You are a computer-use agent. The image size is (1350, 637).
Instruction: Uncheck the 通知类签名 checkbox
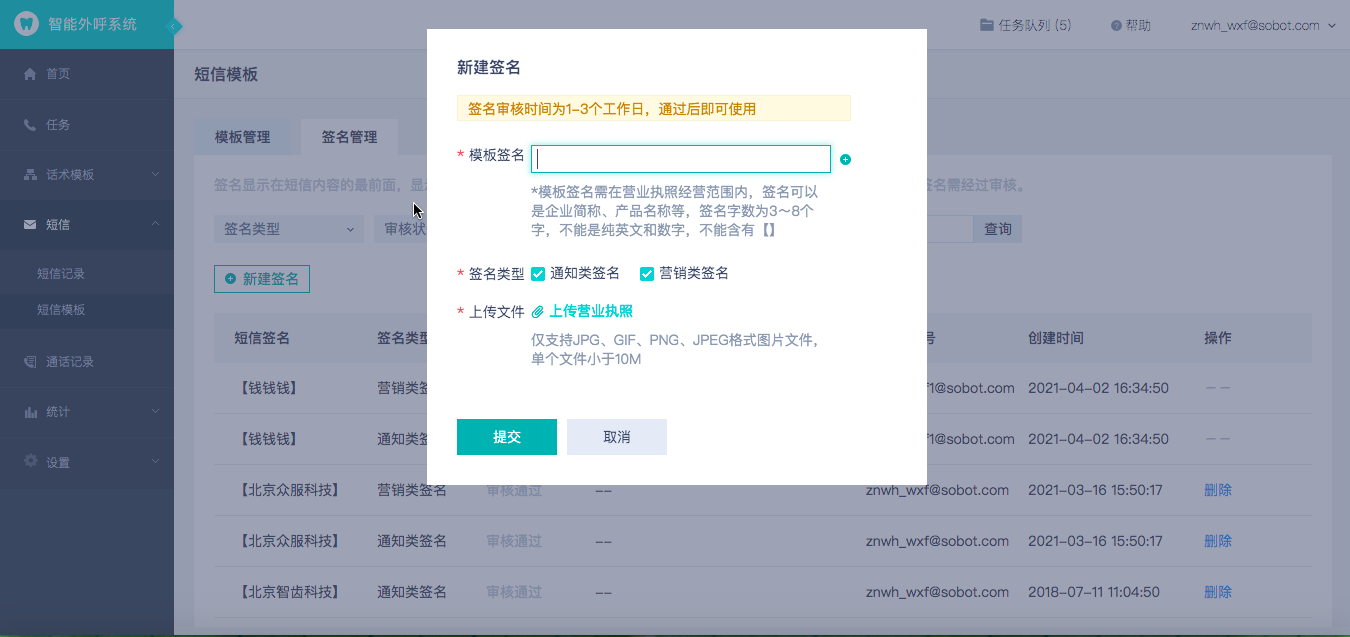(538, 274)
